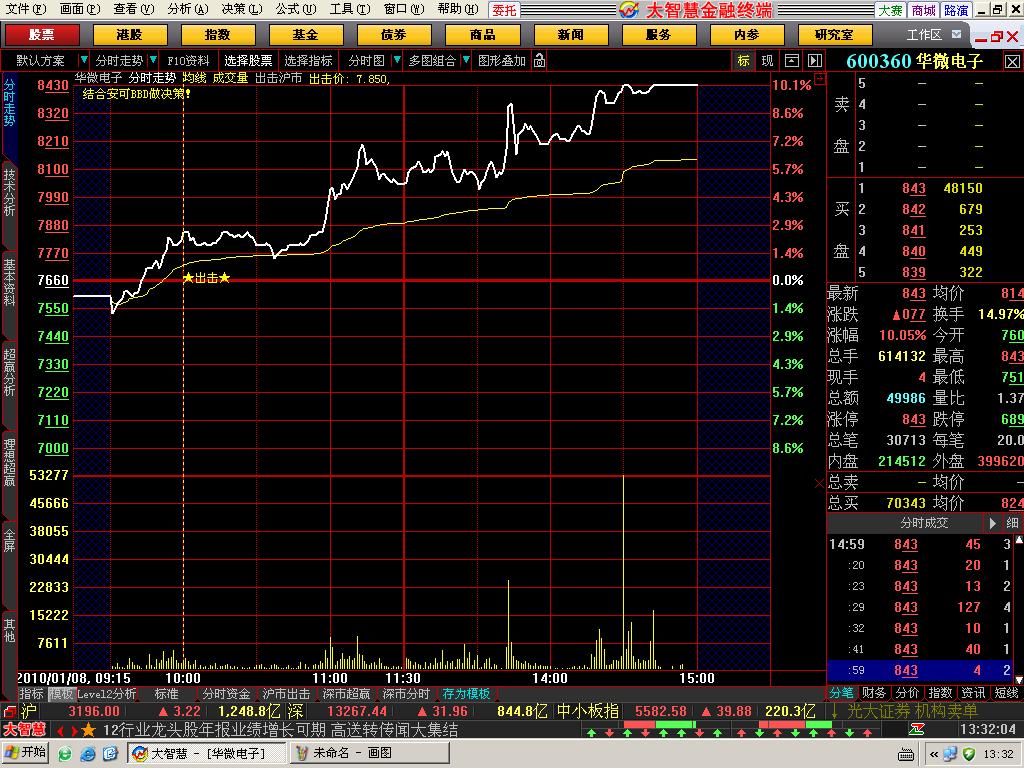
Task: Toggle the 现 view button
Action: tap(767, 61)
